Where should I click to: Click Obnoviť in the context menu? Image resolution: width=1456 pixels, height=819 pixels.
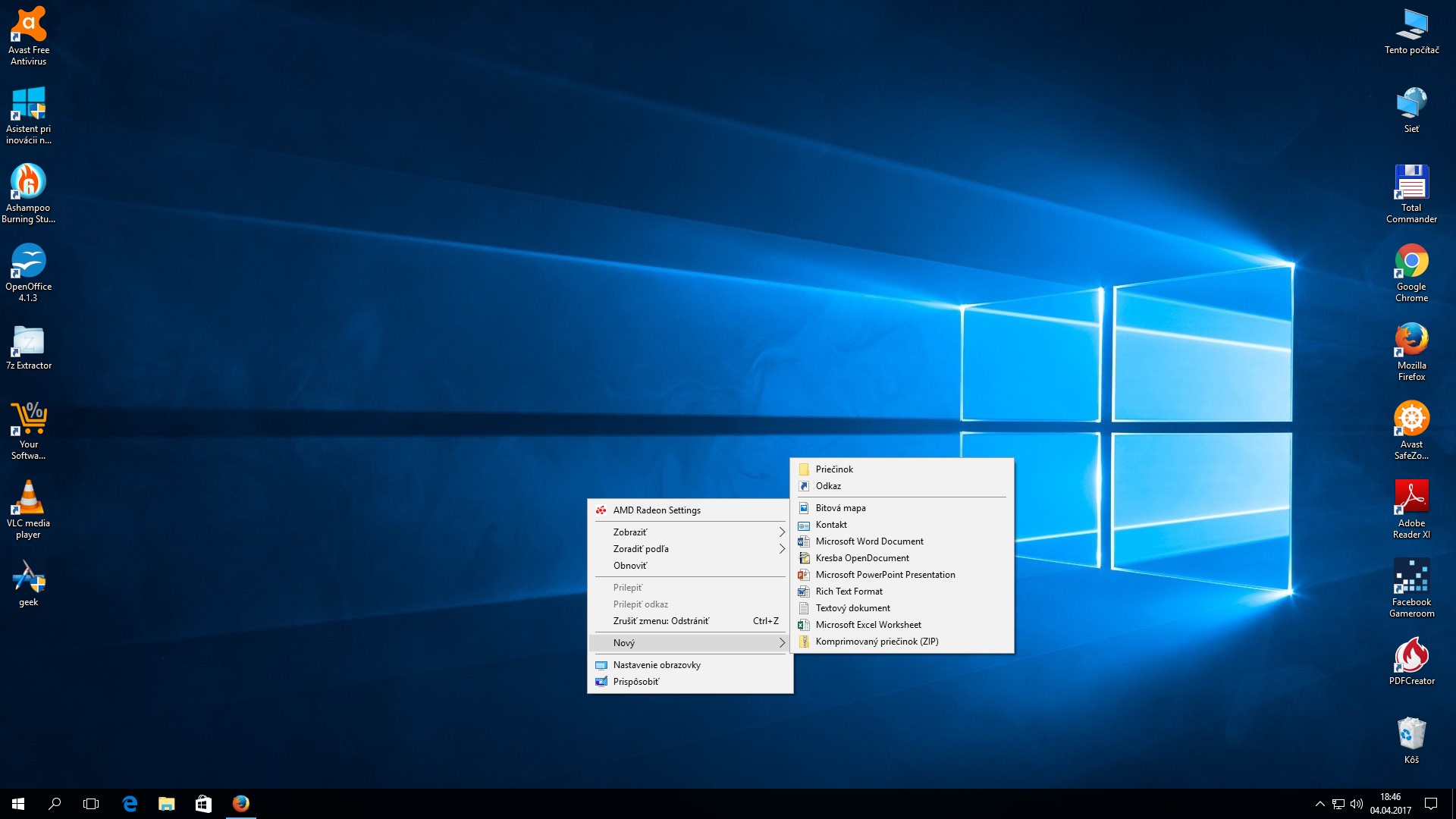[x=630, y=566]
